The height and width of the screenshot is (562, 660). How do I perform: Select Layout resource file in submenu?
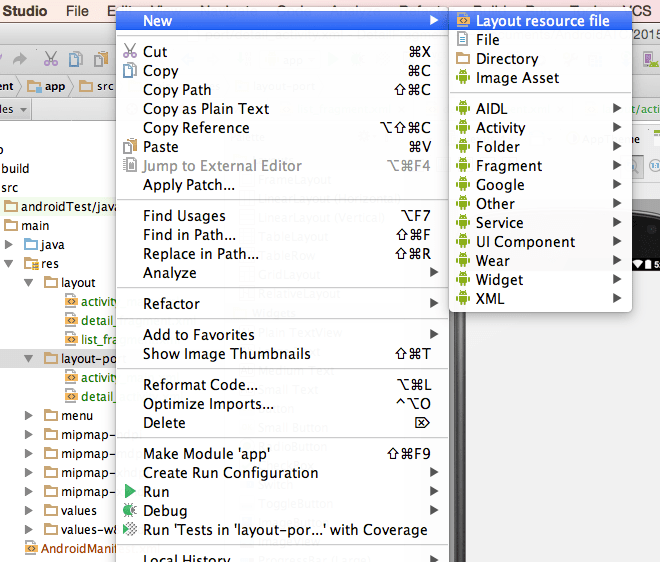tap(540, 21)
